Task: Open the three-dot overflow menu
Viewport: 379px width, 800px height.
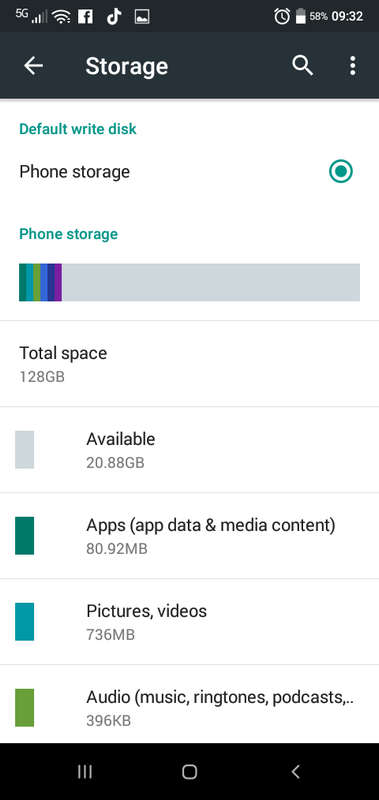Action: 352,66
